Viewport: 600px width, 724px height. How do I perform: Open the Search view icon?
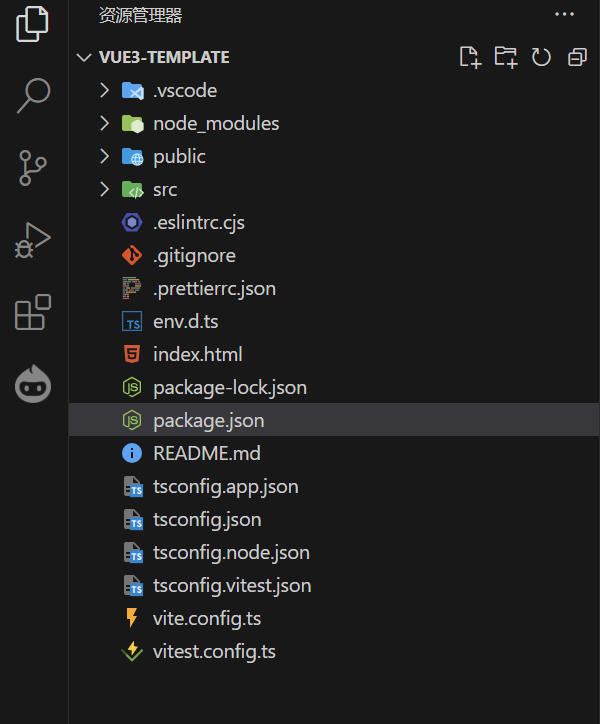(33, 95)
